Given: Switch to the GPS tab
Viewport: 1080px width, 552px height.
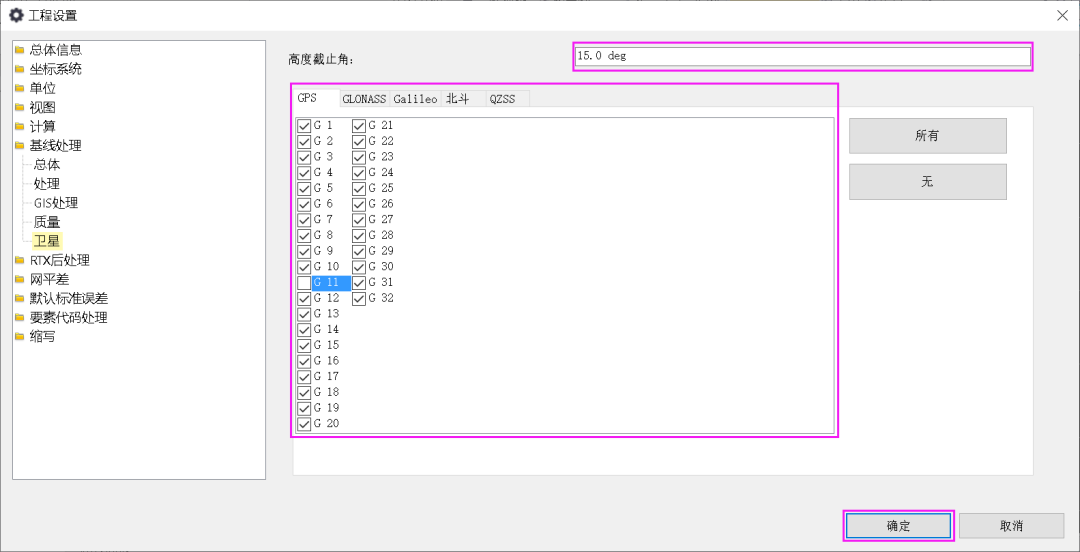Looking at the screenshot, I should click(x=315, y=98).
